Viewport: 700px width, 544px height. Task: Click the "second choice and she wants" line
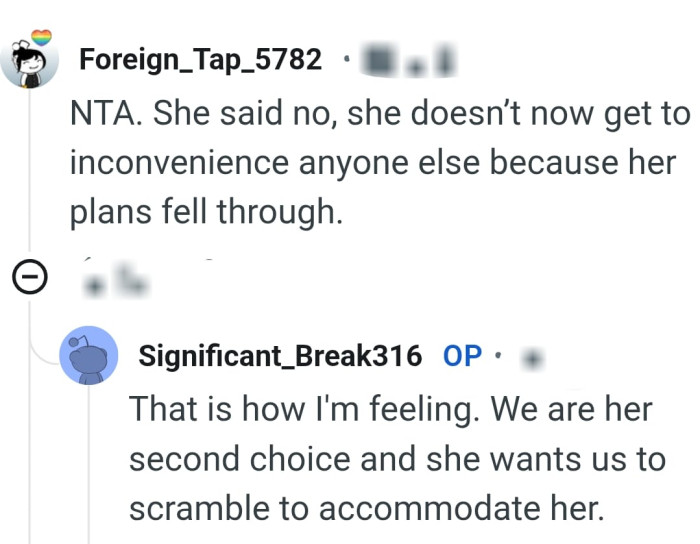click(x=397, y=459)
